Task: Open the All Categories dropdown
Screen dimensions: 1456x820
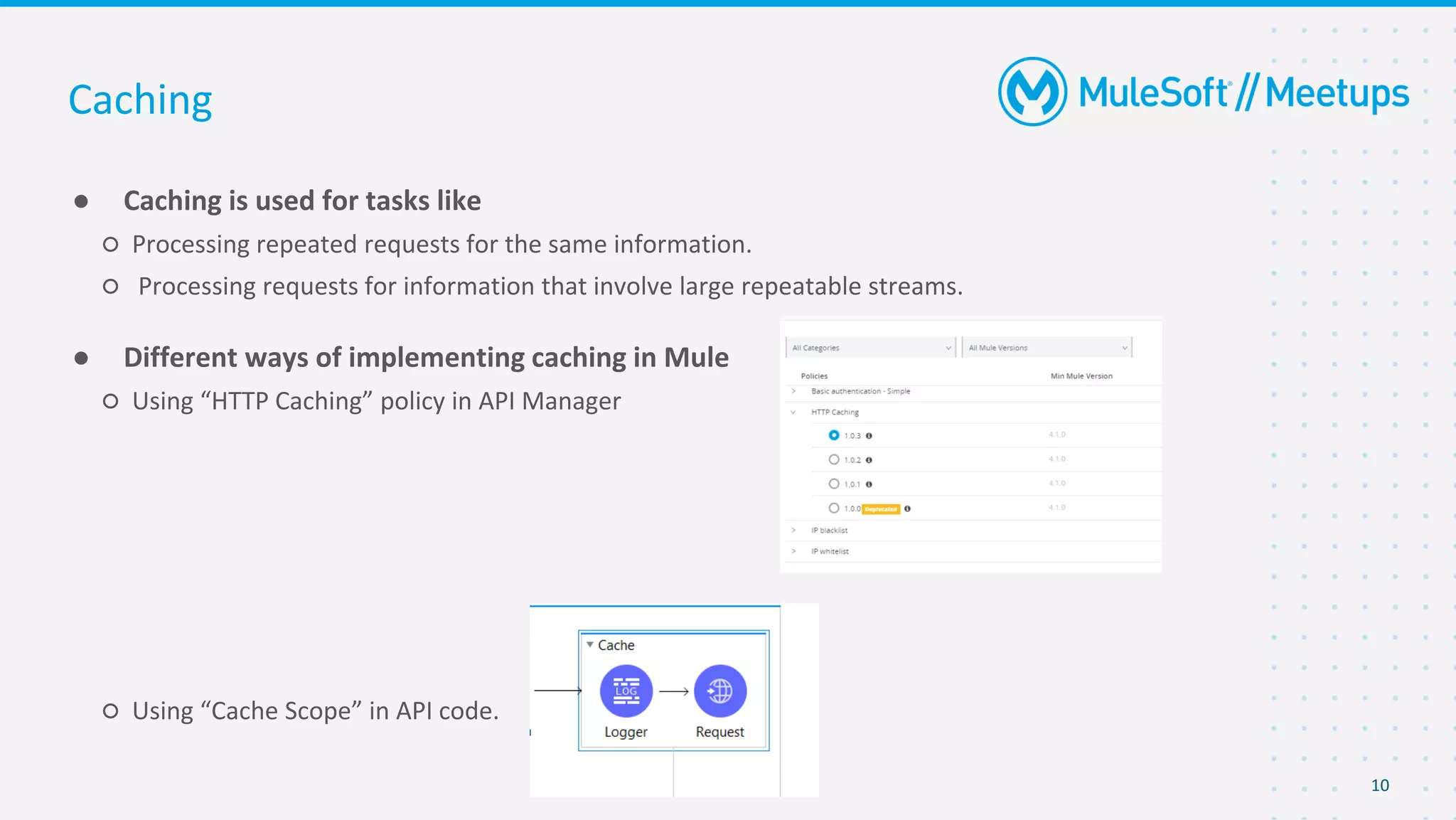Action: coord(871,348)
